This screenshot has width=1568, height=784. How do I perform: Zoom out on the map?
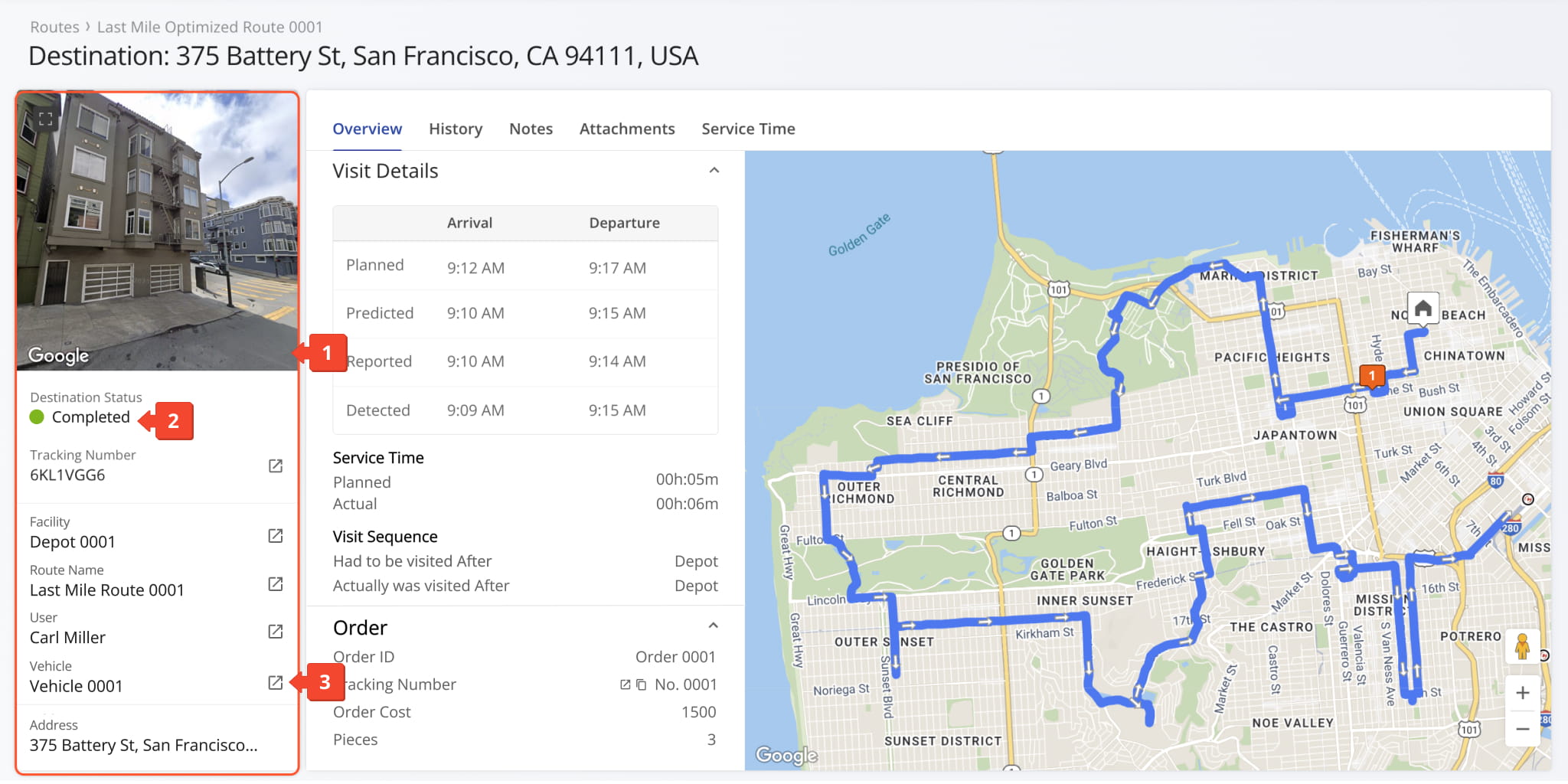pos(1522,728)
